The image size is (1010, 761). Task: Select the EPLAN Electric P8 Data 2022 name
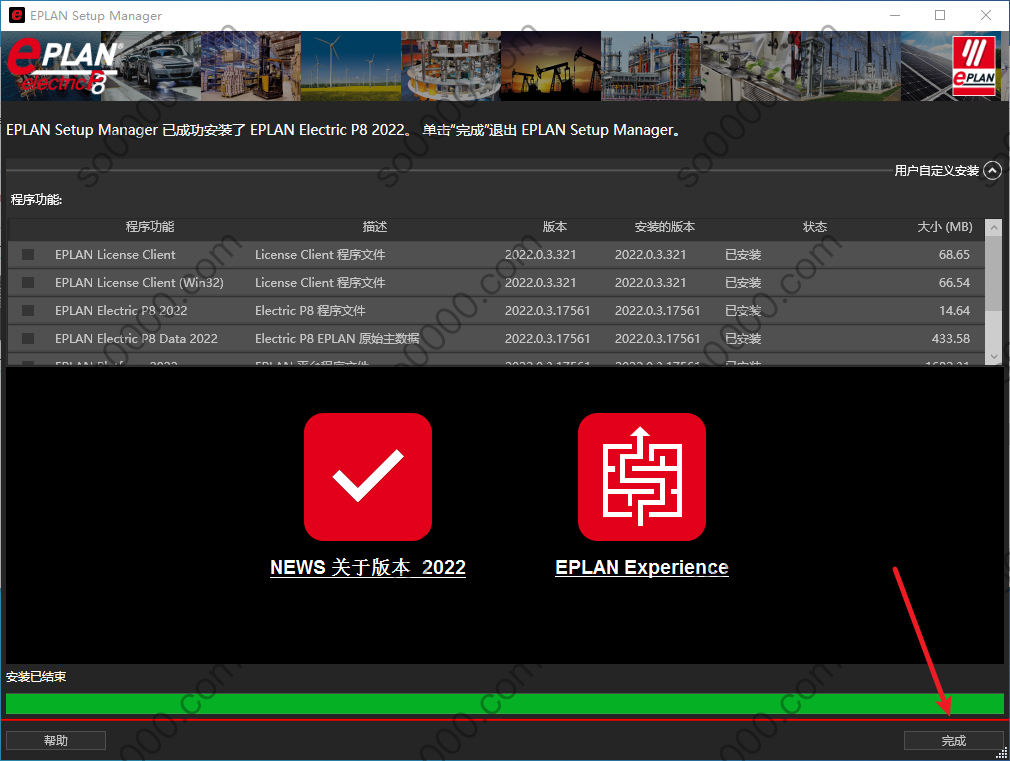pyautogui.click(x=137, y=338)
